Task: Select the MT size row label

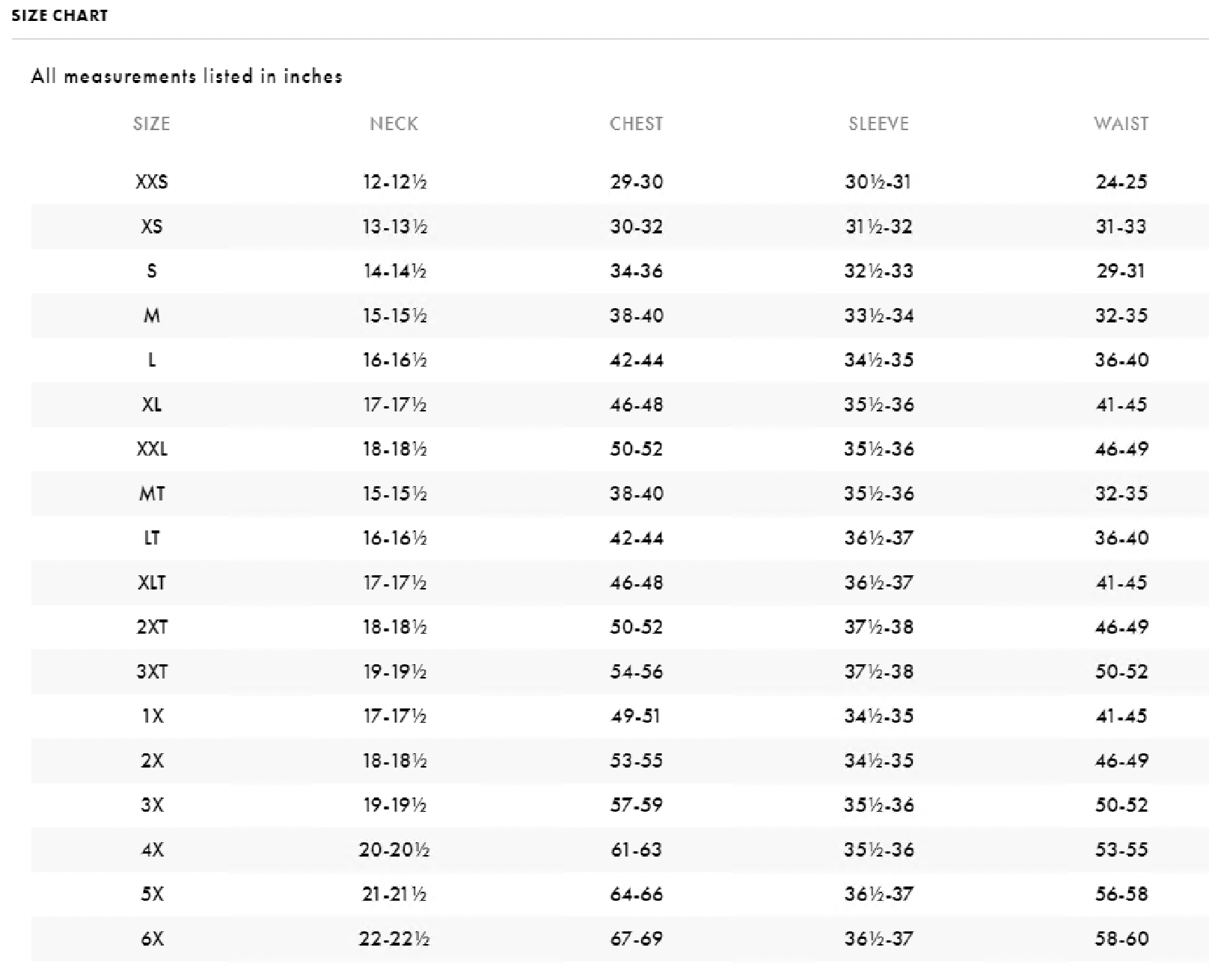Action: [151, 494]
